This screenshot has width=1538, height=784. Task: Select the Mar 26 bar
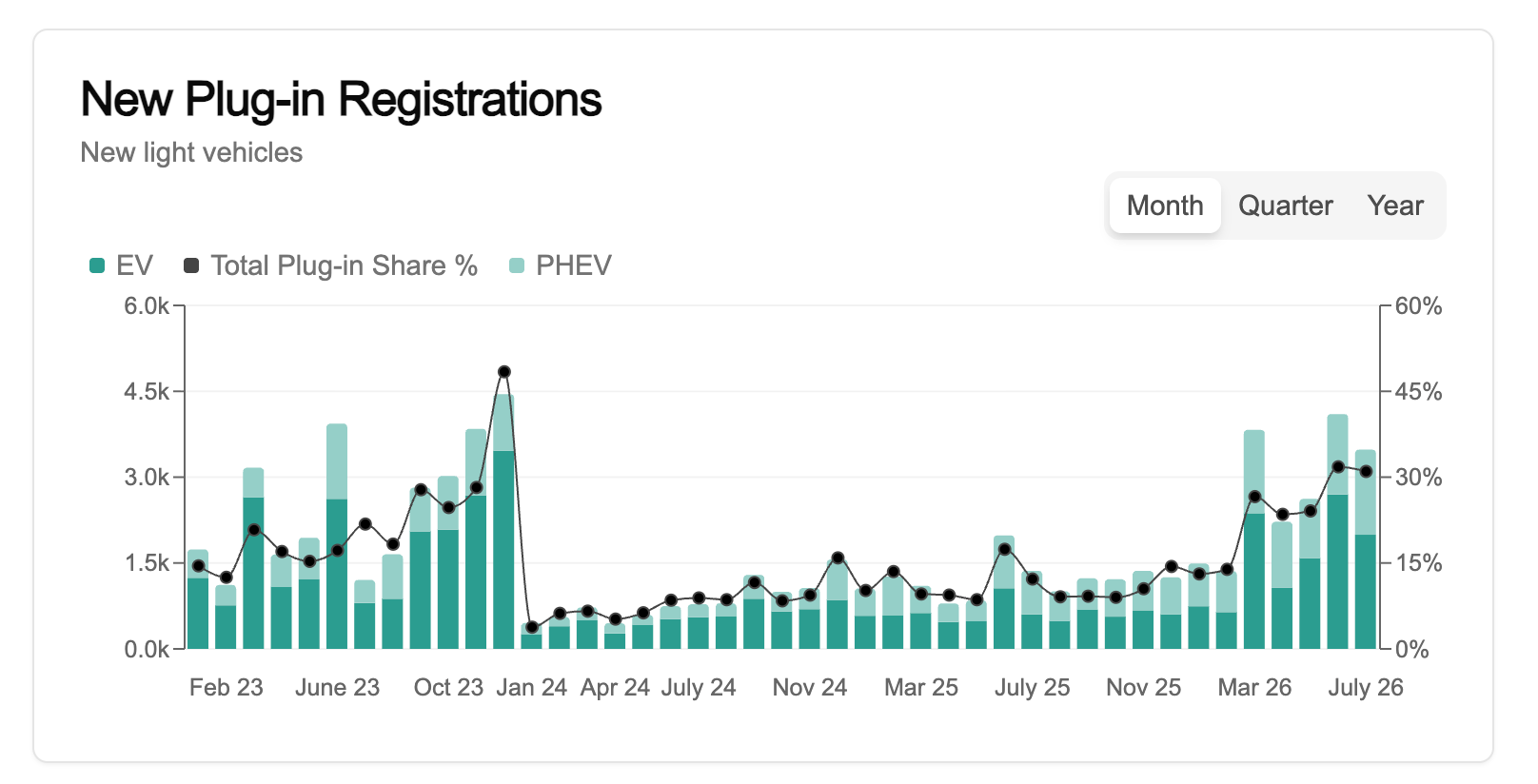(x=1254, y=539)
